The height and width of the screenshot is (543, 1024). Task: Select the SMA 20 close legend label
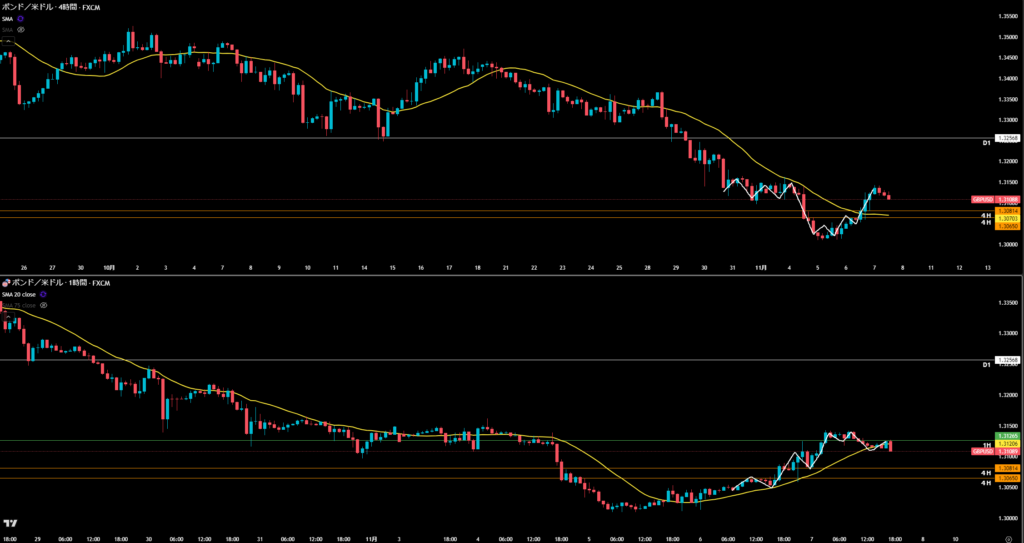(18, 296)
